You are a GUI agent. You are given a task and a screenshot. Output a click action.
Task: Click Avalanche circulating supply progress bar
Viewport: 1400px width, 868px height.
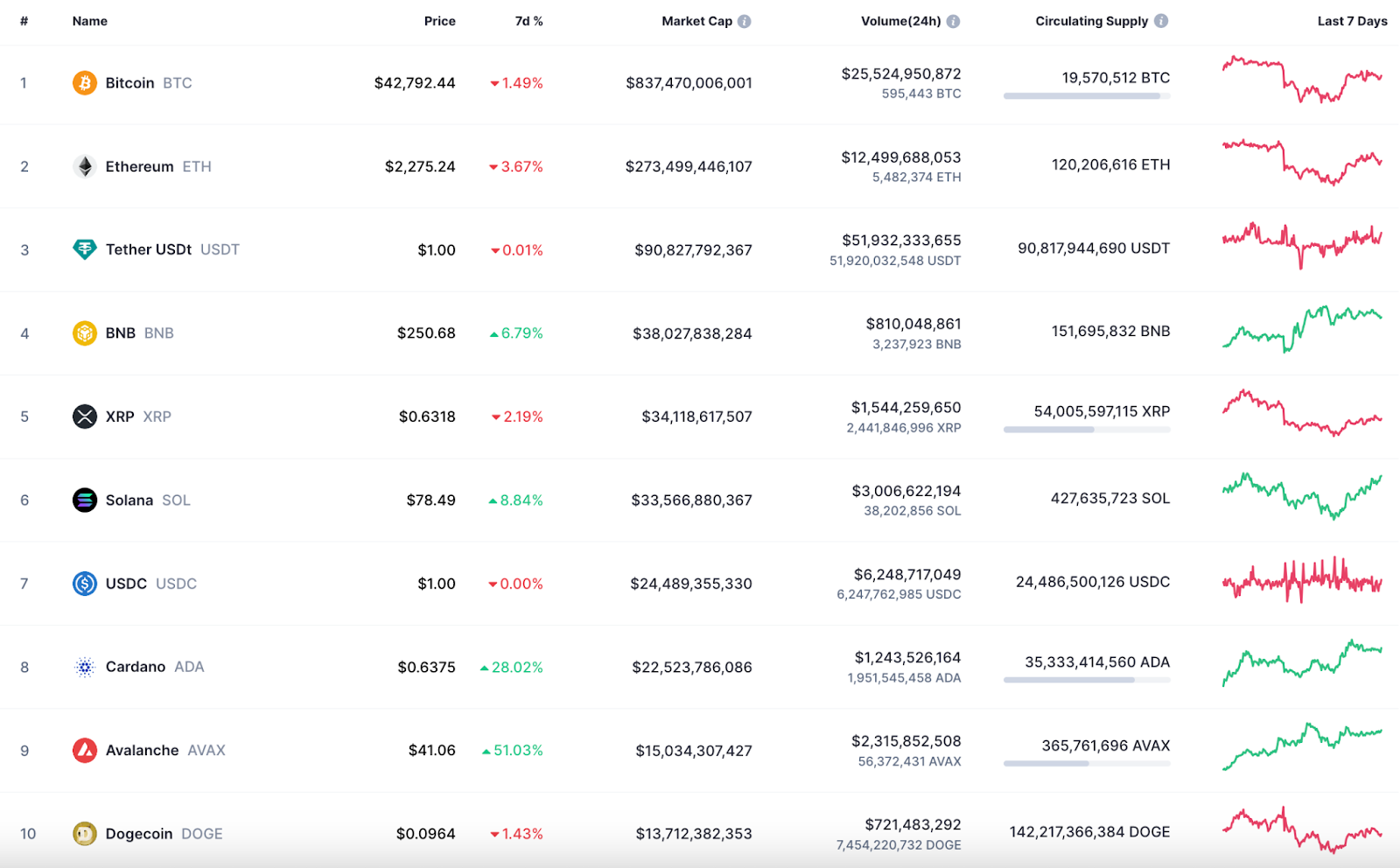point(1087,764)
